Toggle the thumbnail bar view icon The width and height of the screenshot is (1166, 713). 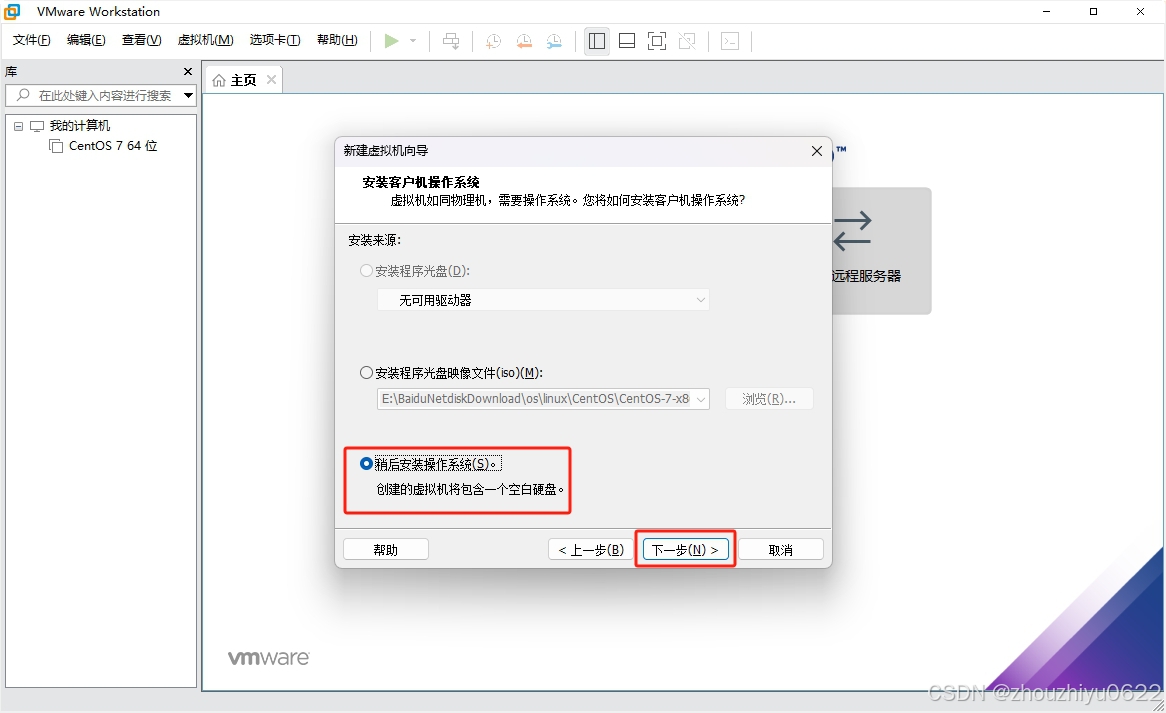point(627,41)
